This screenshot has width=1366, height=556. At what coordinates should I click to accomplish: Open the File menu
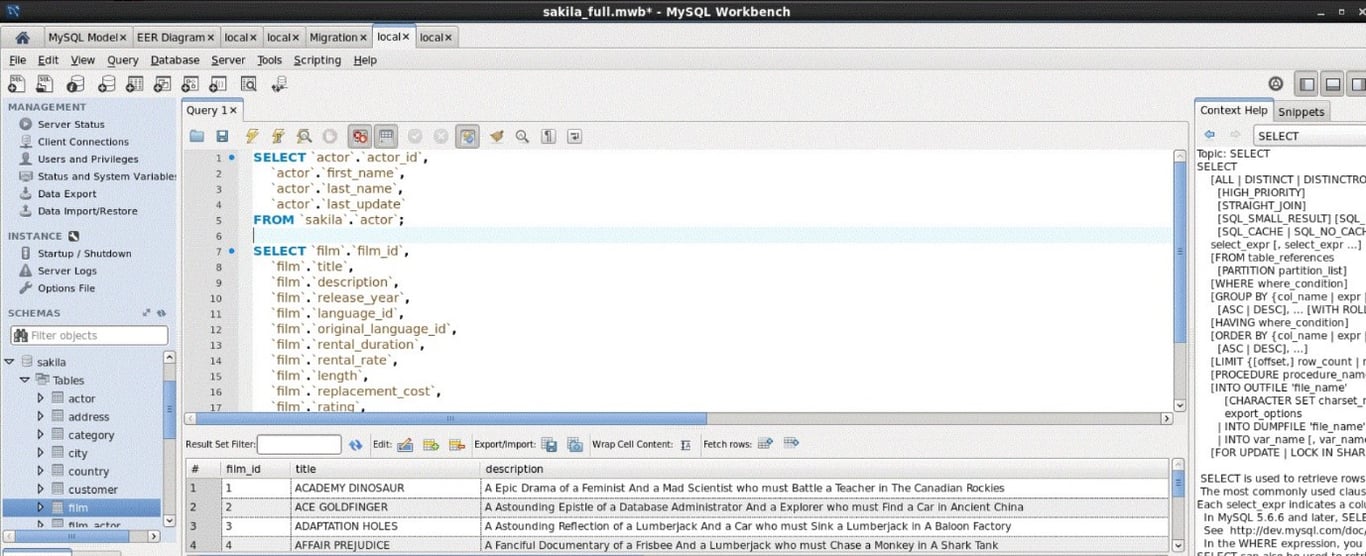click(17, 60)
